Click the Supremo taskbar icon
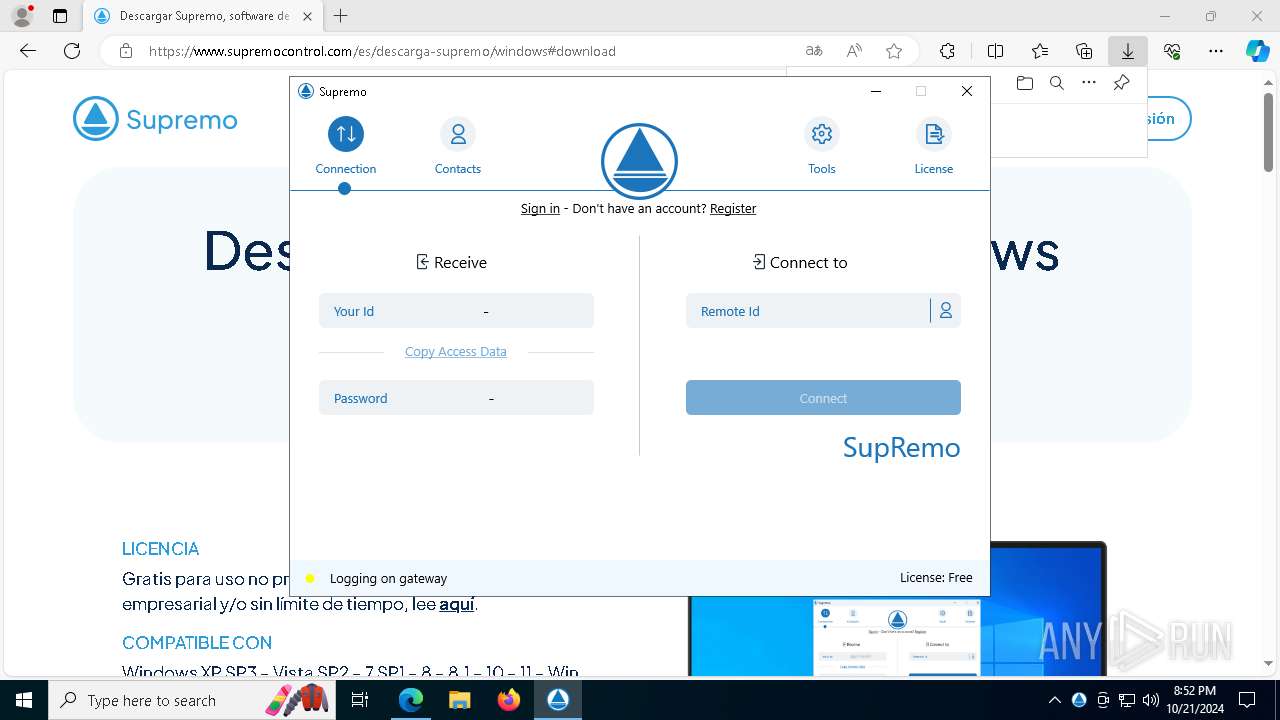1280x720 pixels. (557, 700)
